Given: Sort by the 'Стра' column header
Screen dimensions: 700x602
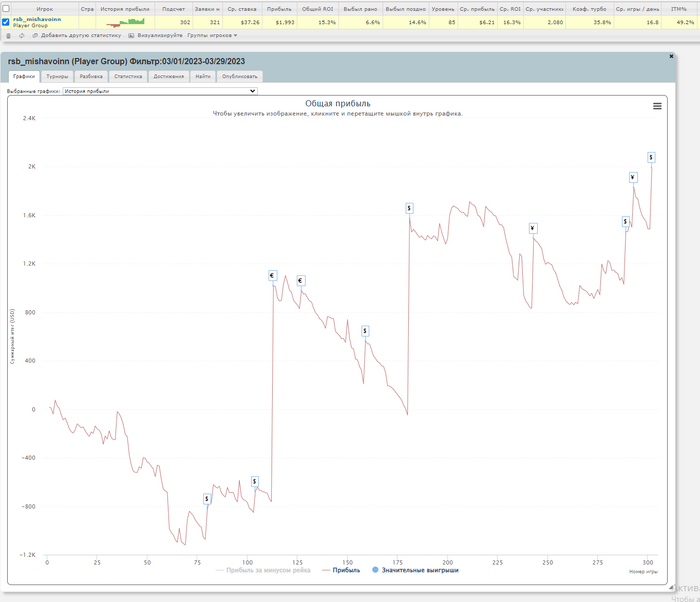Looking at the screenshot, I should tap(87, 9).
